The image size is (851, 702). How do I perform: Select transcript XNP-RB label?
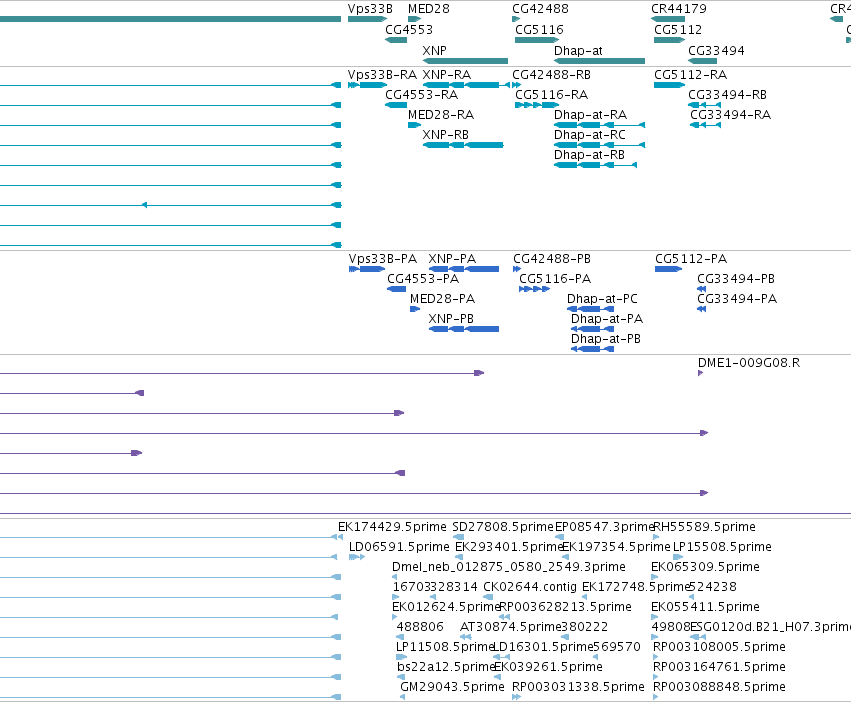446,135
